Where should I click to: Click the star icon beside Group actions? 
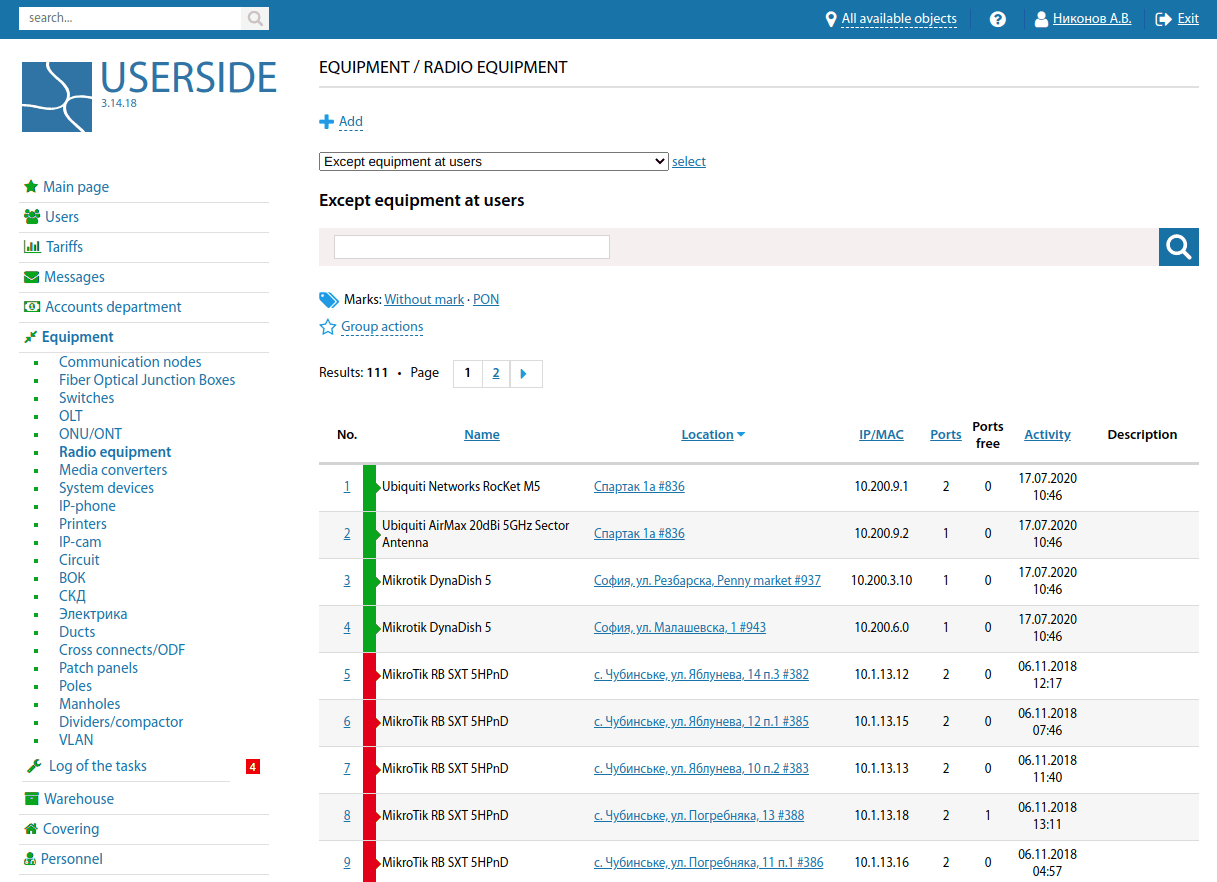tap(327, 327)
